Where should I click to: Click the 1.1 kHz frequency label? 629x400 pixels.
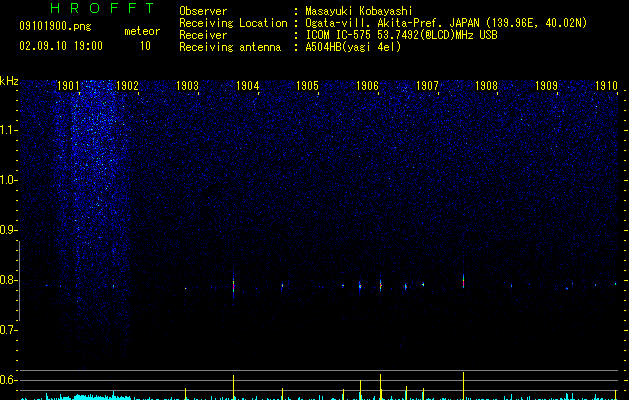8,130
